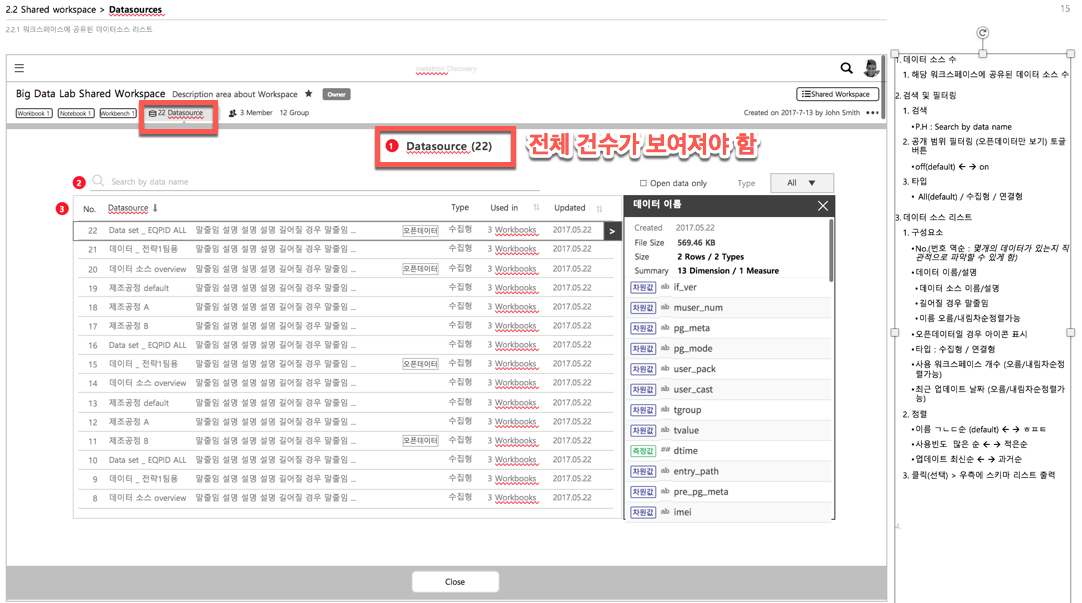
Task: Toggle the favorite star beside workspace description
Action: pyautogui.click(x=308, y=94)
